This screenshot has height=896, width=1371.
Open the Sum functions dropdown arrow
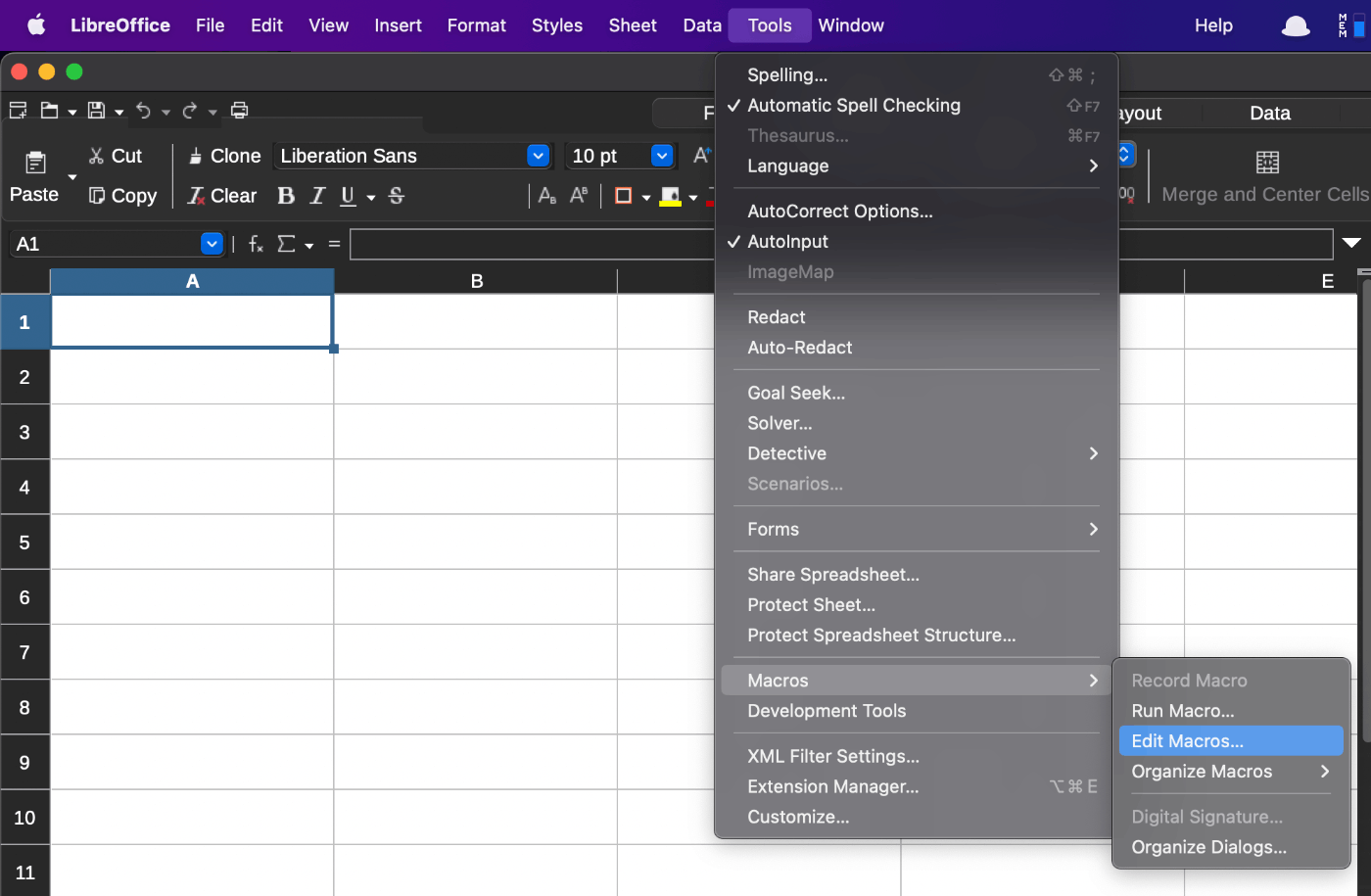click(x=309, y=245)
